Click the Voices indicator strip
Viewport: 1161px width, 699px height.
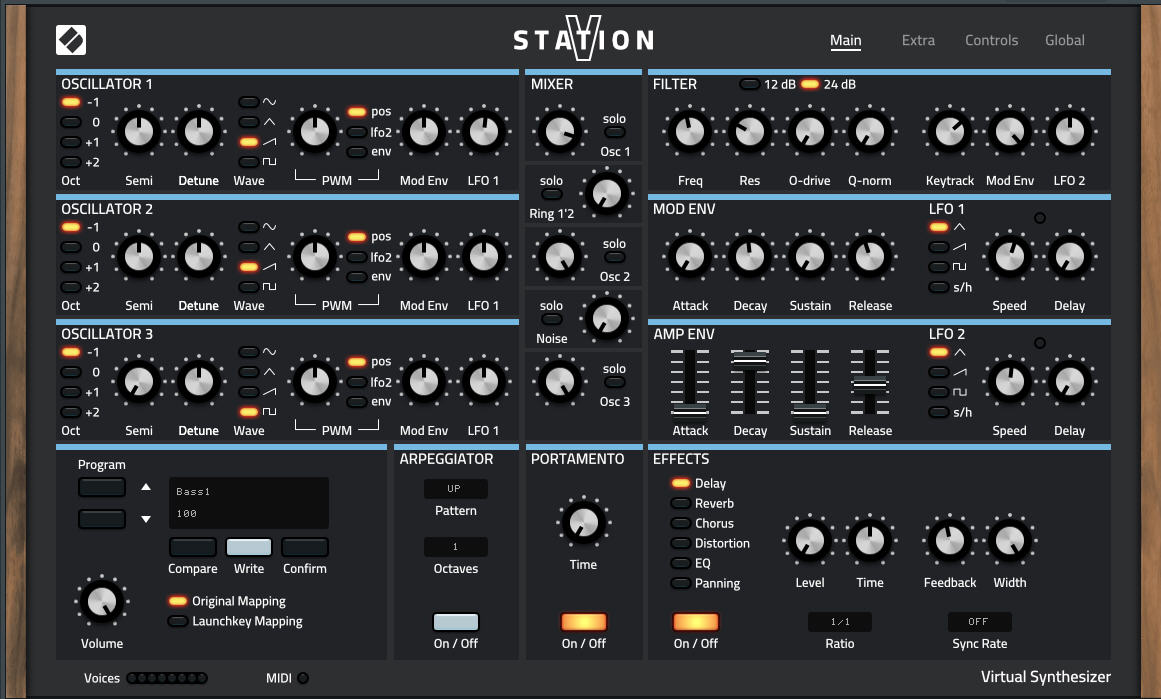(167, 678)
